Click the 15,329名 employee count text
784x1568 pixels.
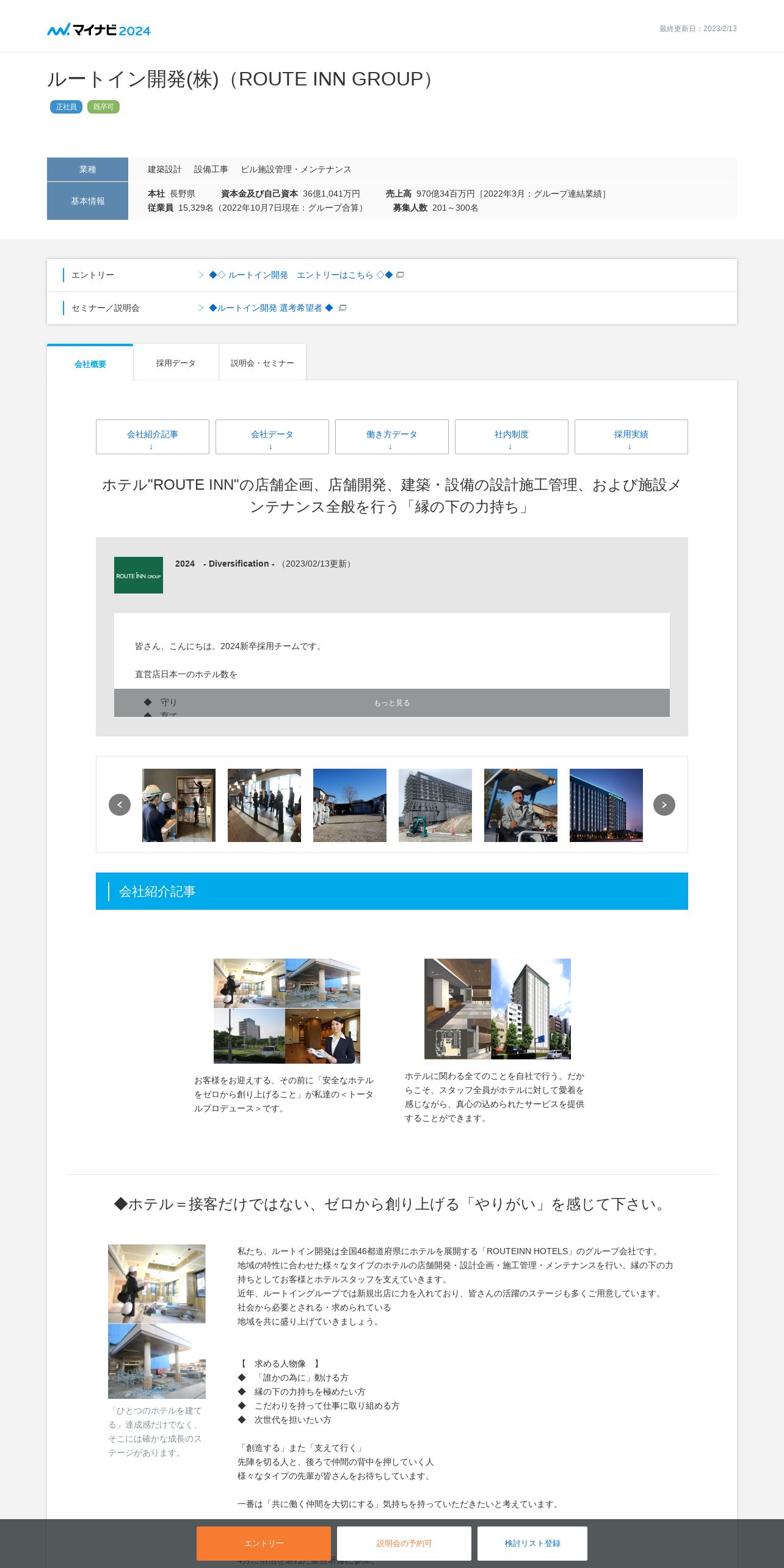click(272, 208)
